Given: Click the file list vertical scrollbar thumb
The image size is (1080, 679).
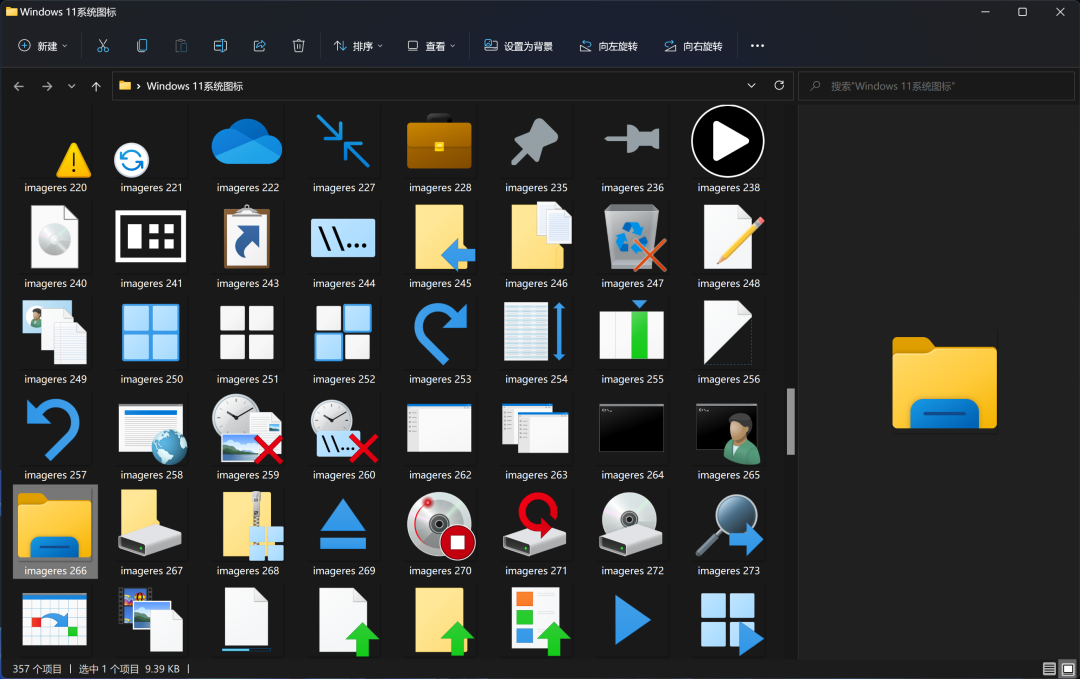Looking at the screenshot, I should coord(791,421).
